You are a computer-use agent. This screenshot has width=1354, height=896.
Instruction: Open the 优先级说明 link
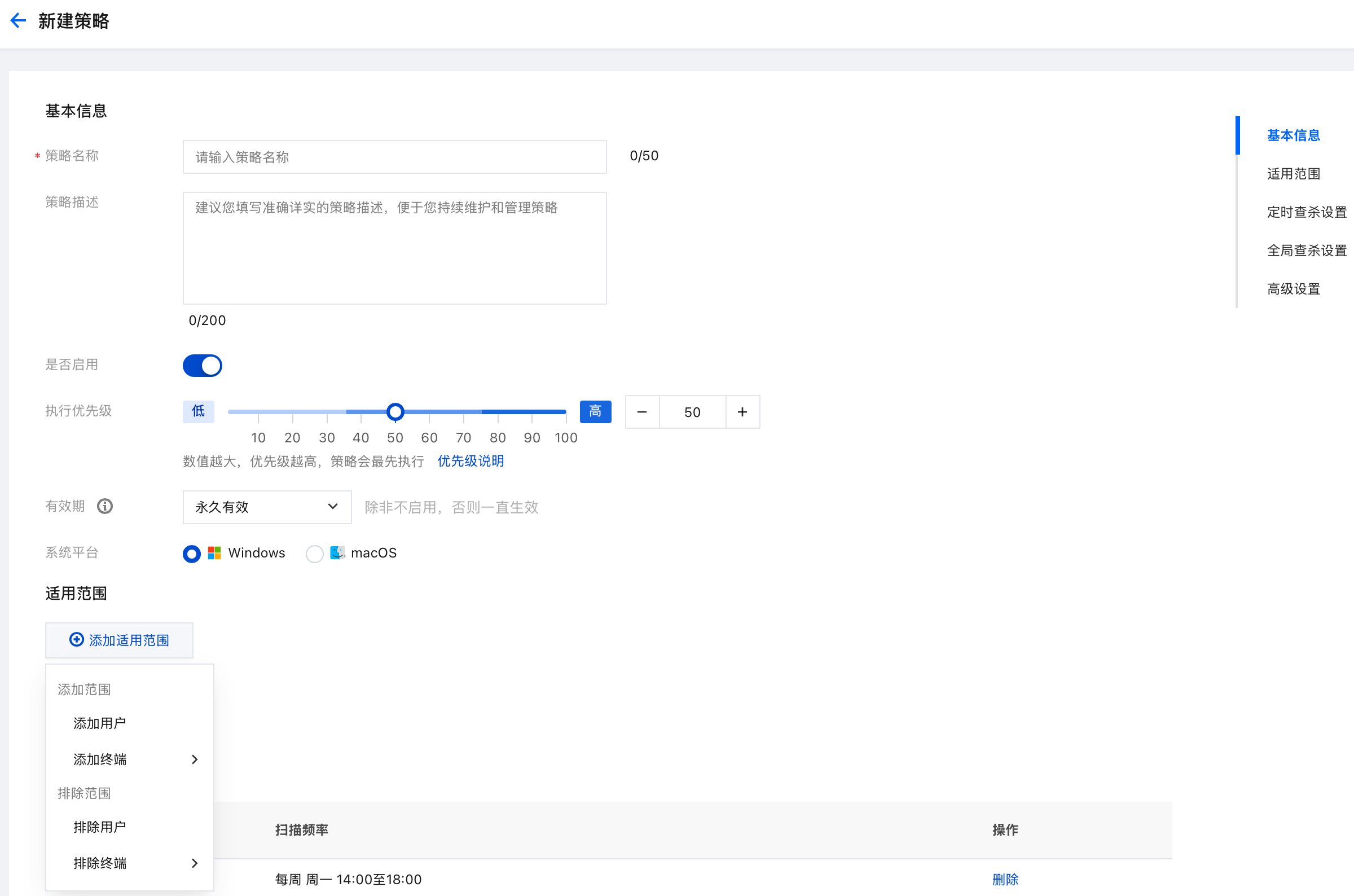(x=471, y=461)
